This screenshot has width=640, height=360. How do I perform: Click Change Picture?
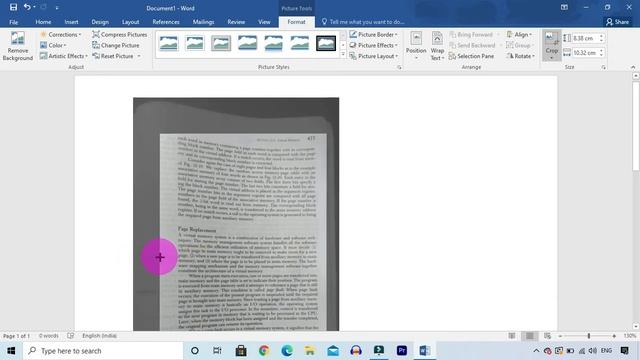pyautogui.click(x=116, y=45)
